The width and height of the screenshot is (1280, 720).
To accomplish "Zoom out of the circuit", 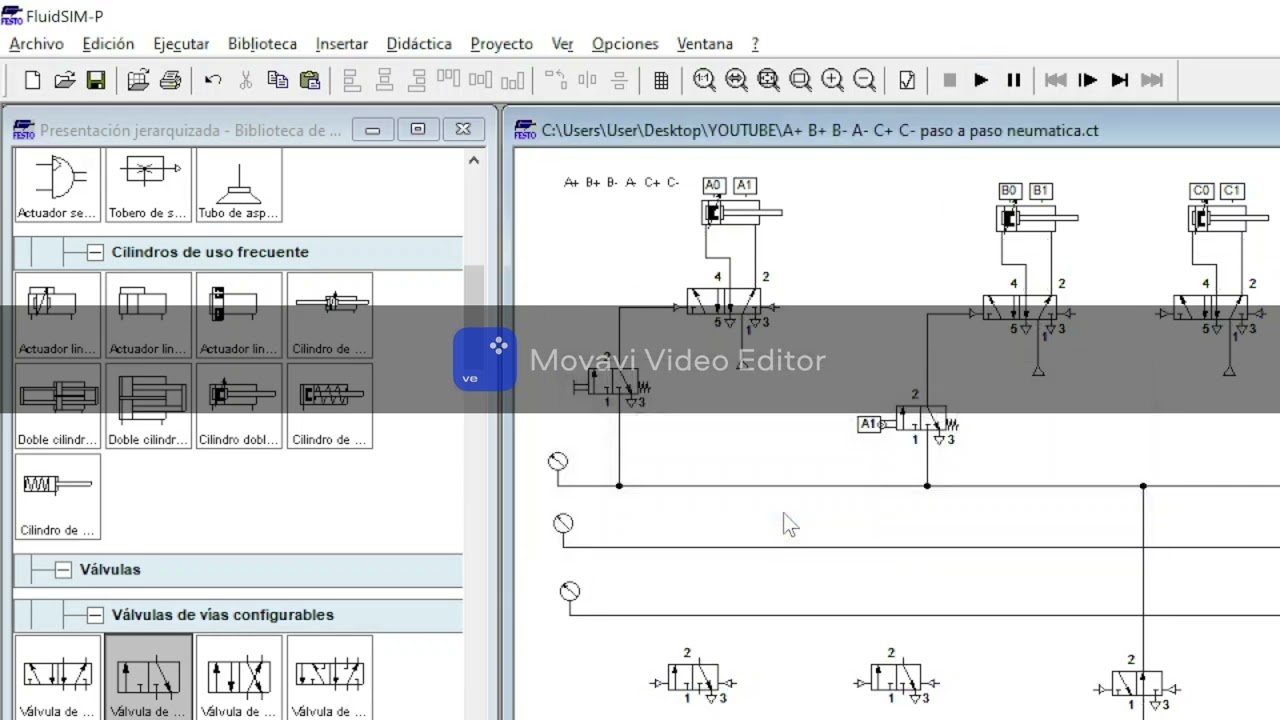I will tap(865, 80).
